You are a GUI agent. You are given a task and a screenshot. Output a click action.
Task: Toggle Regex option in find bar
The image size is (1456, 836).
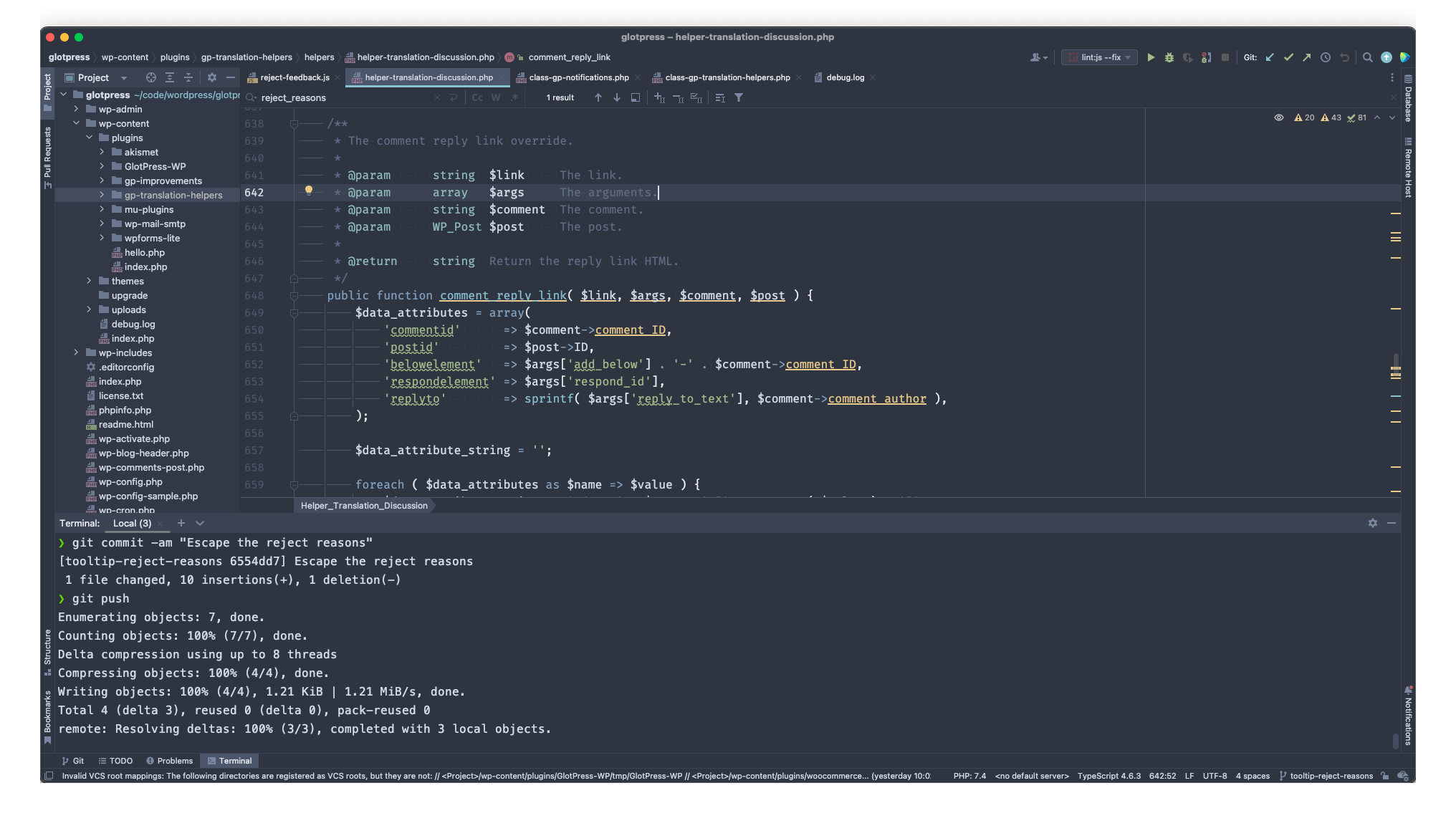[514, 97]
